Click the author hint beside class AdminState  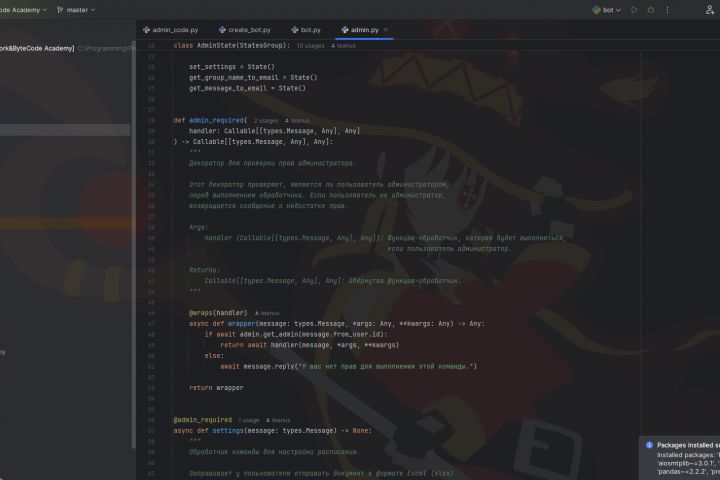[x=343, y=46]
